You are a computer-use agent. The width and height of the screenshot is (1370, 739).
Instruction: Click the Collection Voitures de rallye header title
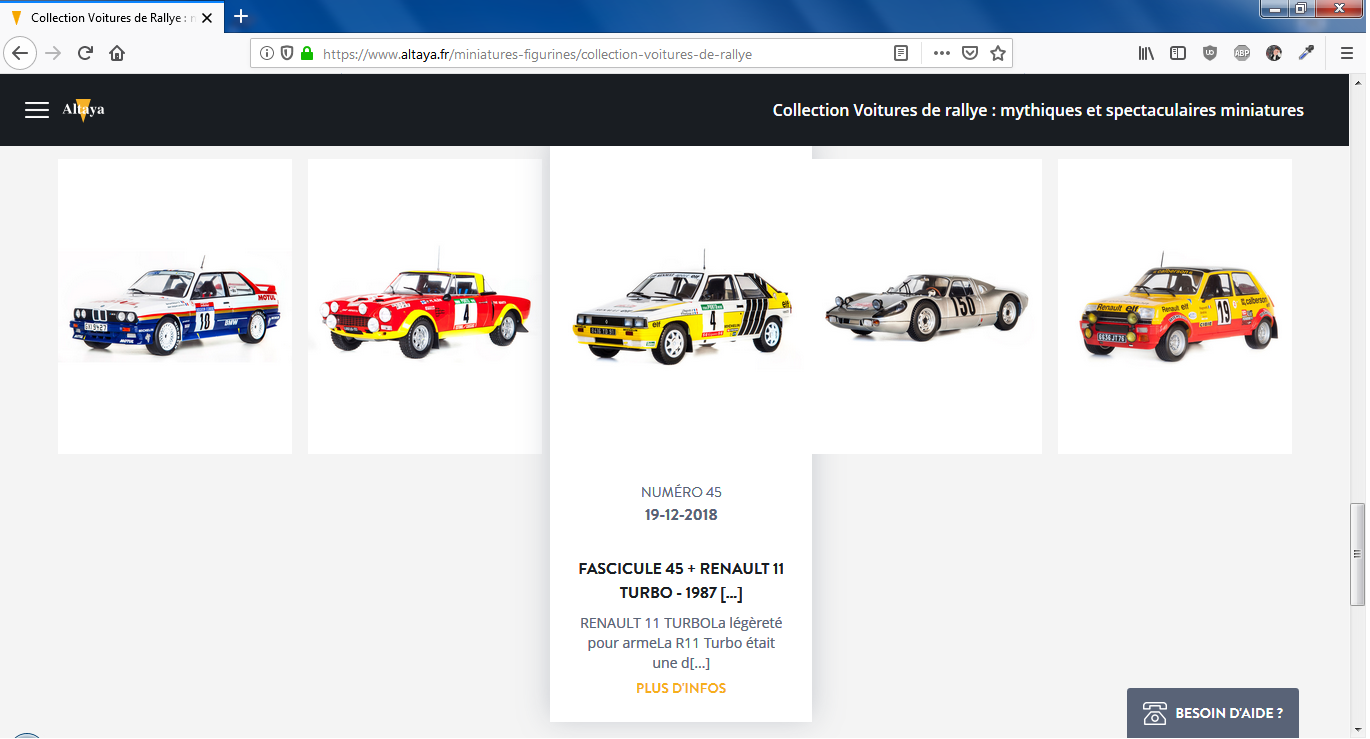point(1038,110)
